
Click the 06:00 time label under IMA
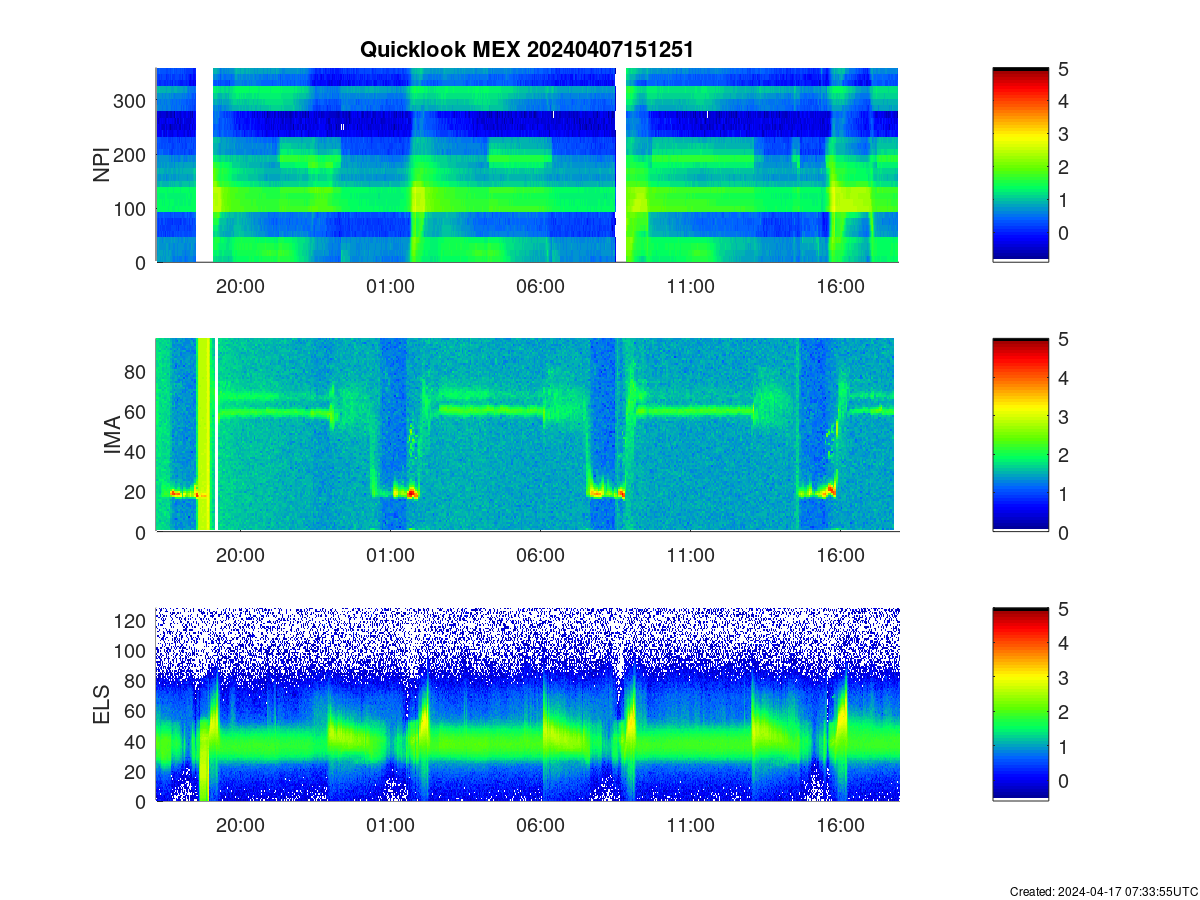point(540,556)
